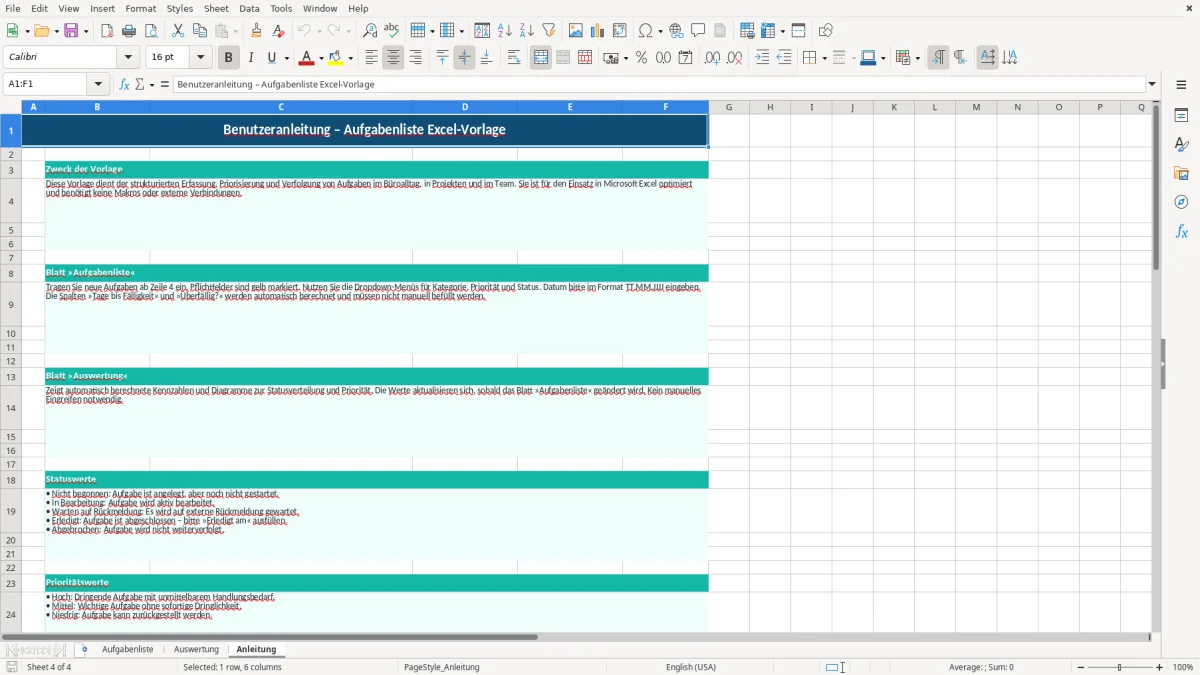Image resolution: width=1200 pixels, height=675 pixels.
Task: Toggle the AutoFilter funnel
Action: point(549,31)
